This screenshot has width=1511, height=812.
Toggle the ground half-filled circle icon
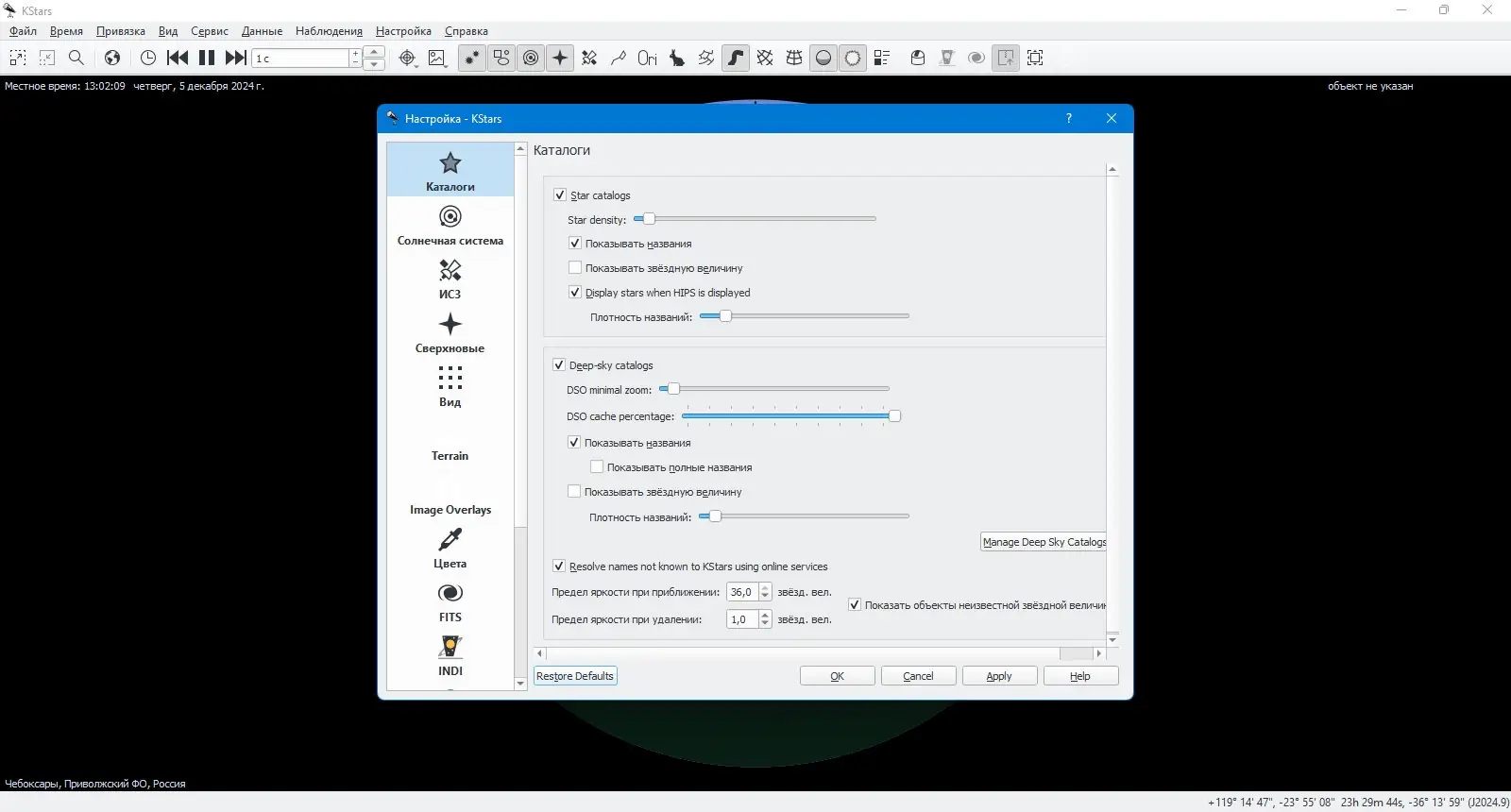pyautogui.click(x=823, y=58)
